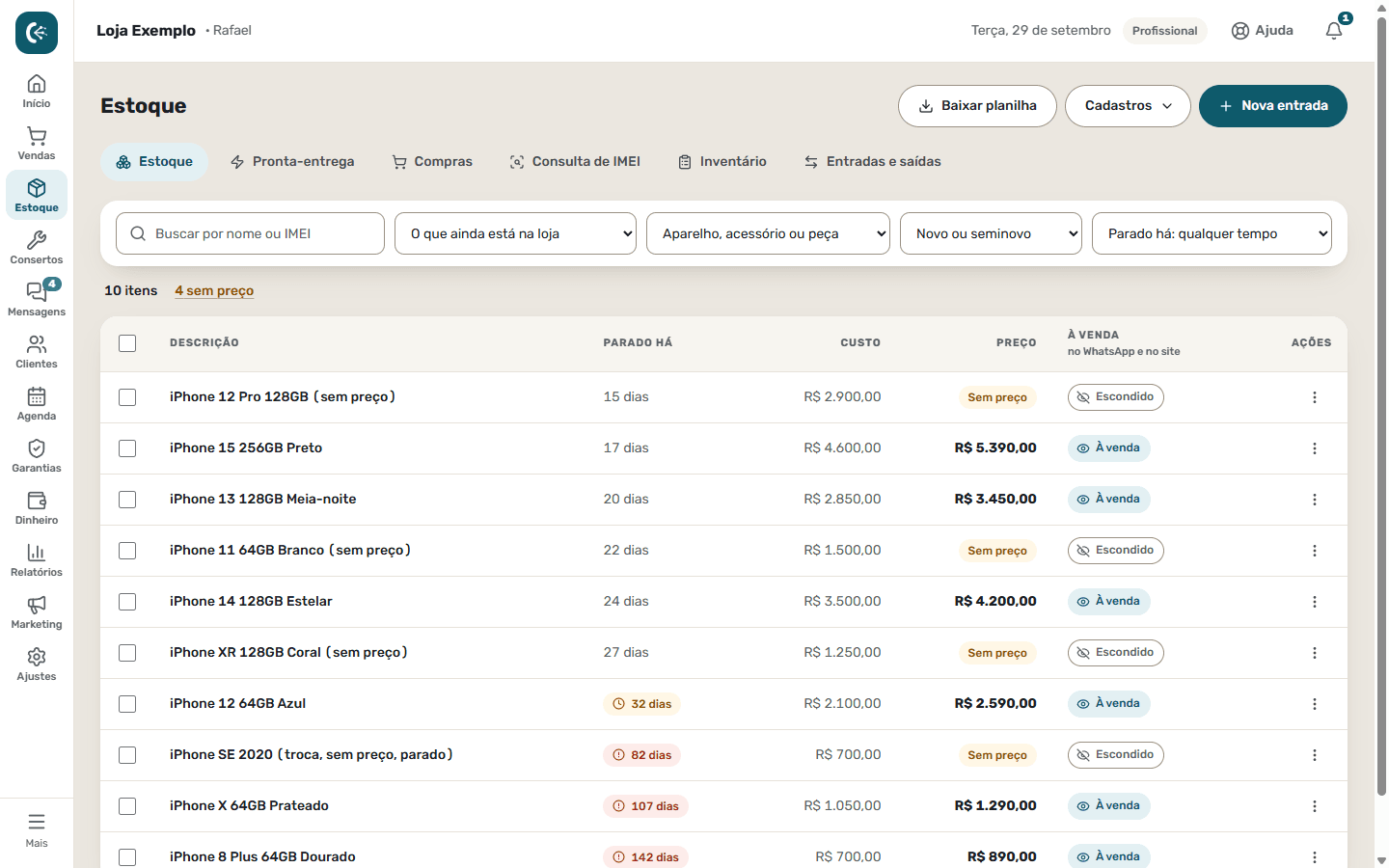This screenshot has height=868, width=1389.
Task: Focus the 'Buscar por nome ou IMEI' search field
Action: pos(250,233)
